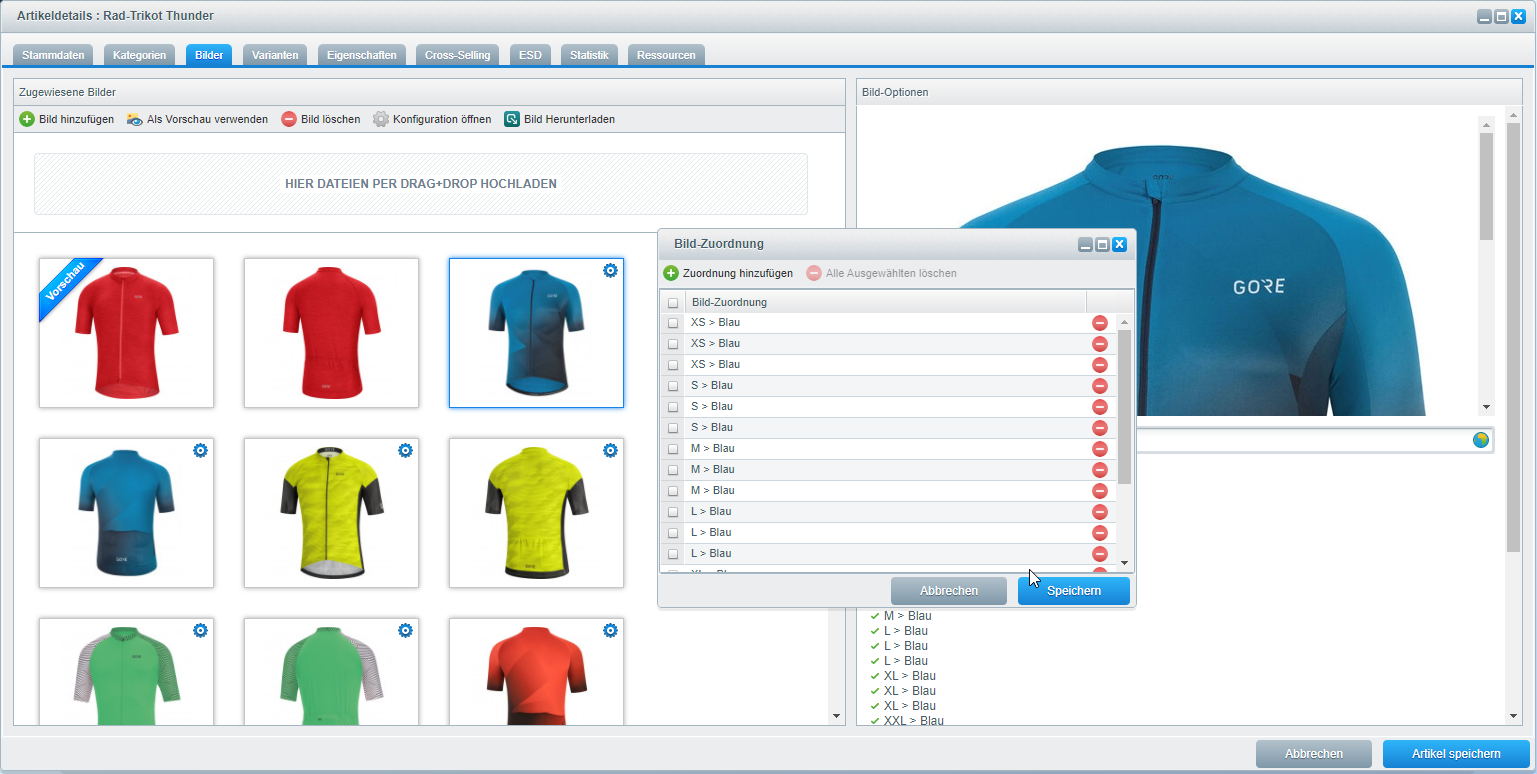This screenshot has width=1537, height=774.
Task: Open the Kategorien tab
Action: pyautogui.click(x=140, y=55)
